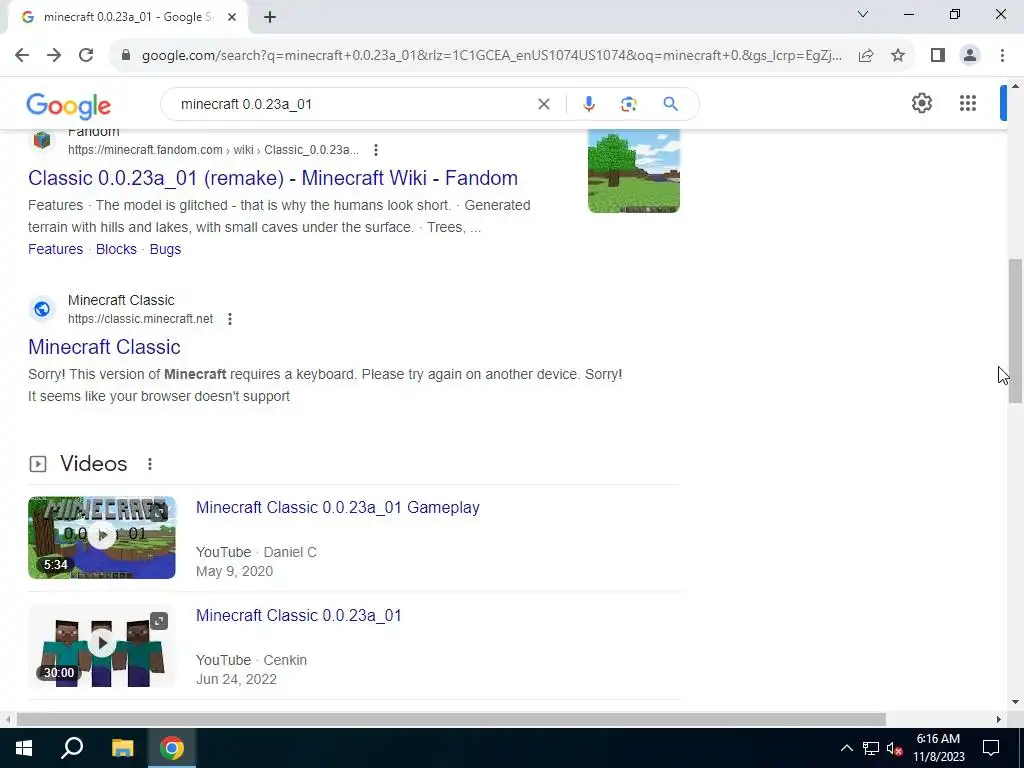Image resolution: width=1024 pixels, height=768 pixels.
Task: Click the Fandom site favicon
Action: [42, 140]
